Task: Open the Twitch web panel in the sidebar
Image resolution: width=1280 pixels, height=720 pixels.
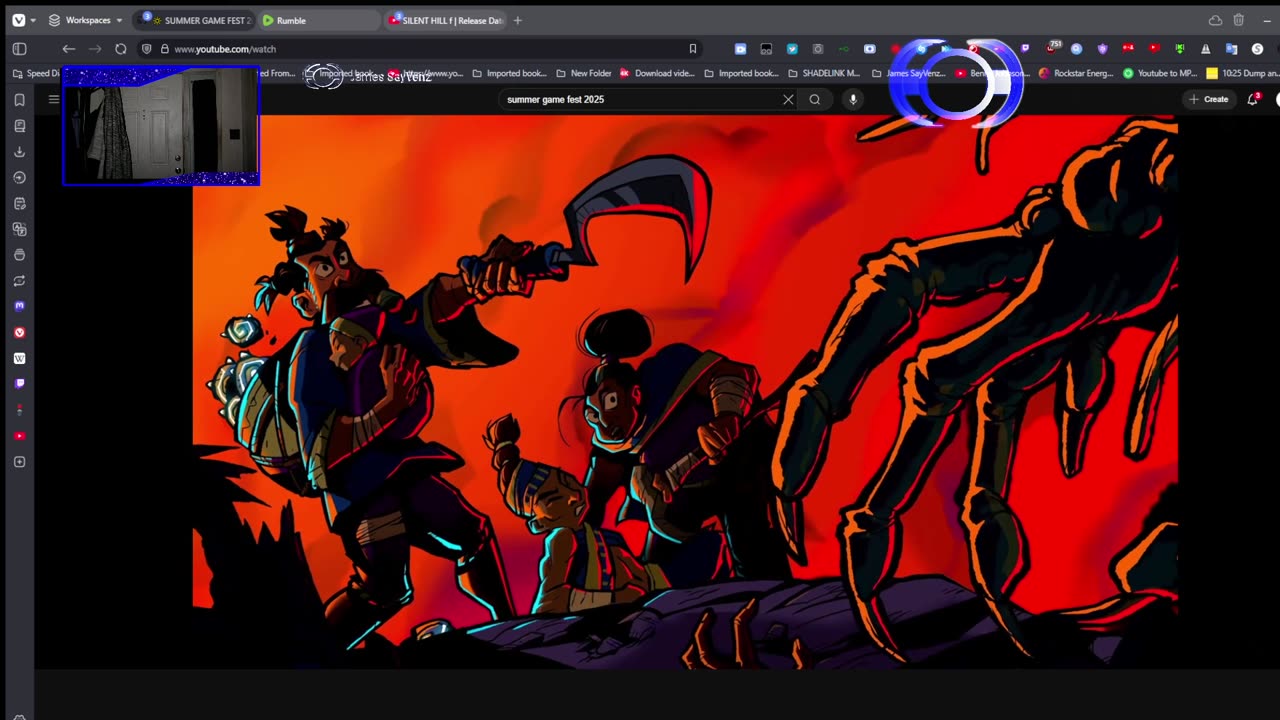Action: 19,384
